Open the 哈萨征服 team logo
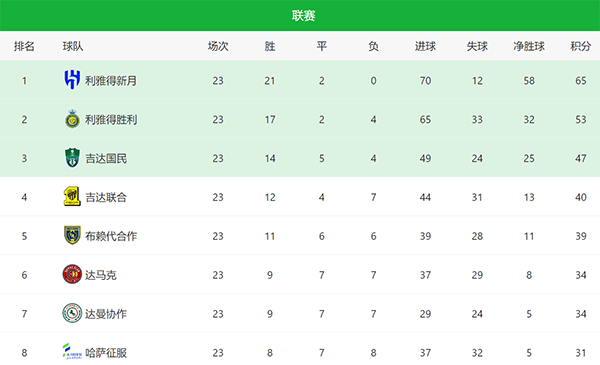 point(72,352)
